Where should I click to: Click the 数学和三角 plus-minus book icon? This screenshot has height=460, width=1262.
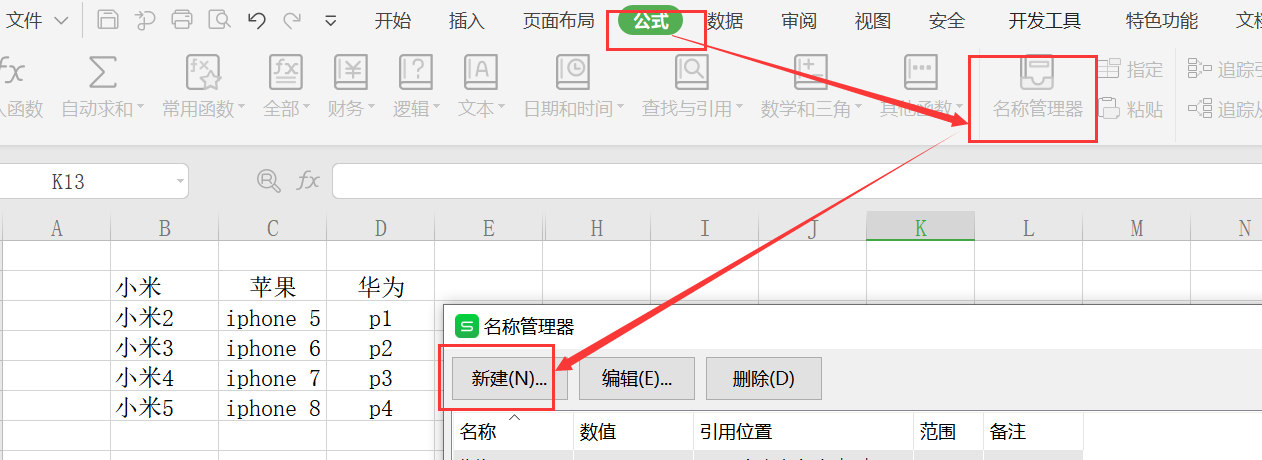point(811,72)
